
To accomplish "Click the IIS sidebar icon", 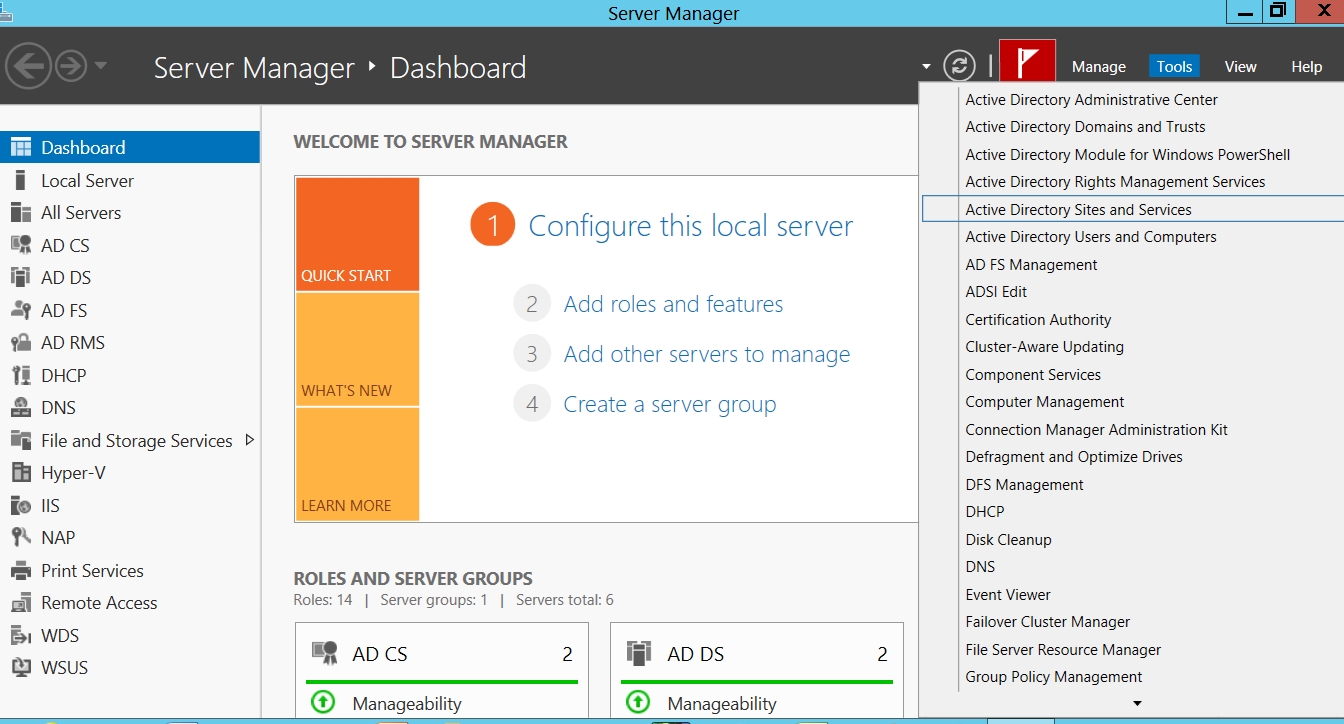I will [21, 506].
